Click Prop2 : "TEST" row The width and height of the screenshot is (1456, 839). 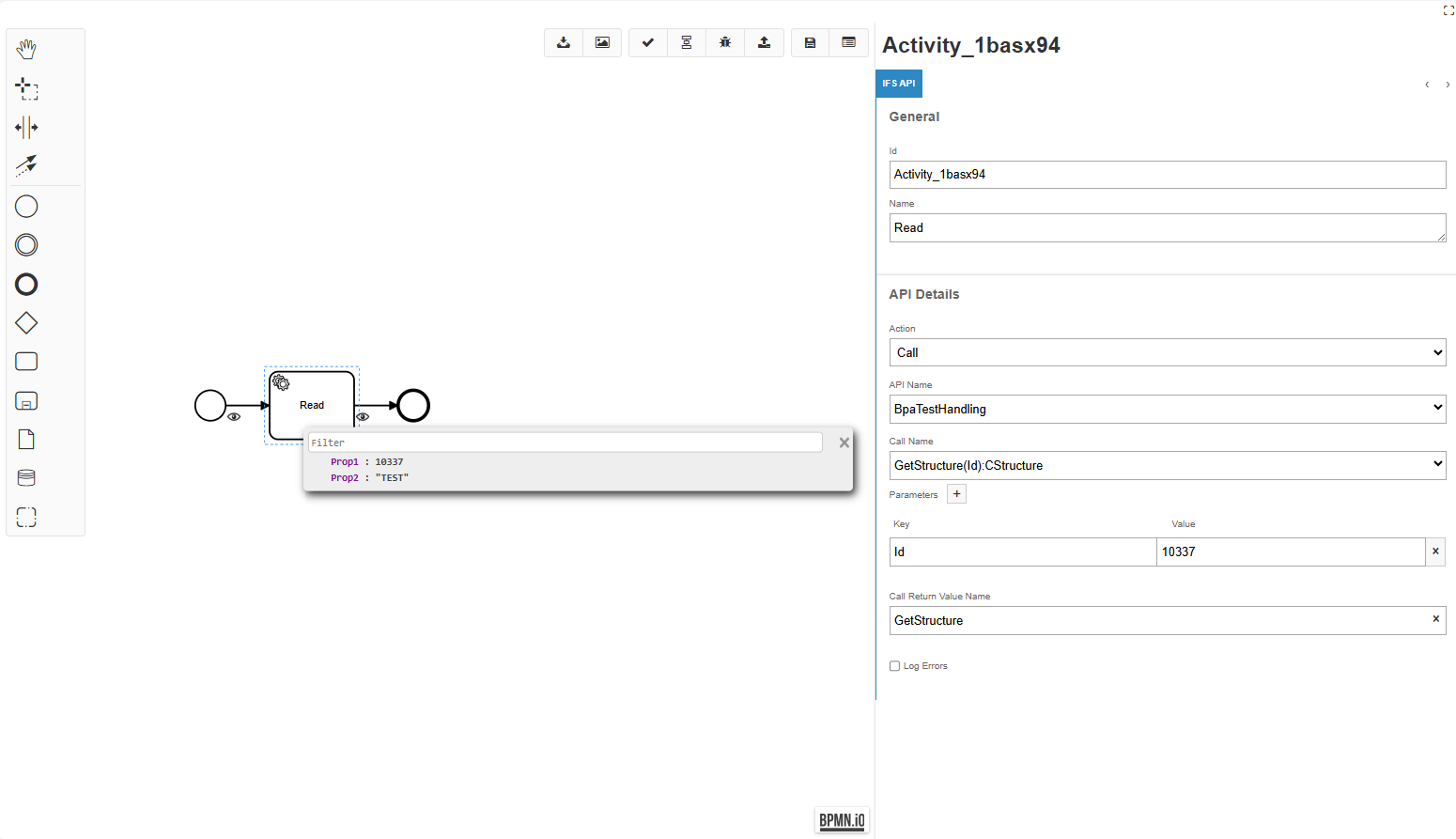pyautogui.click(x=369, y=478)
